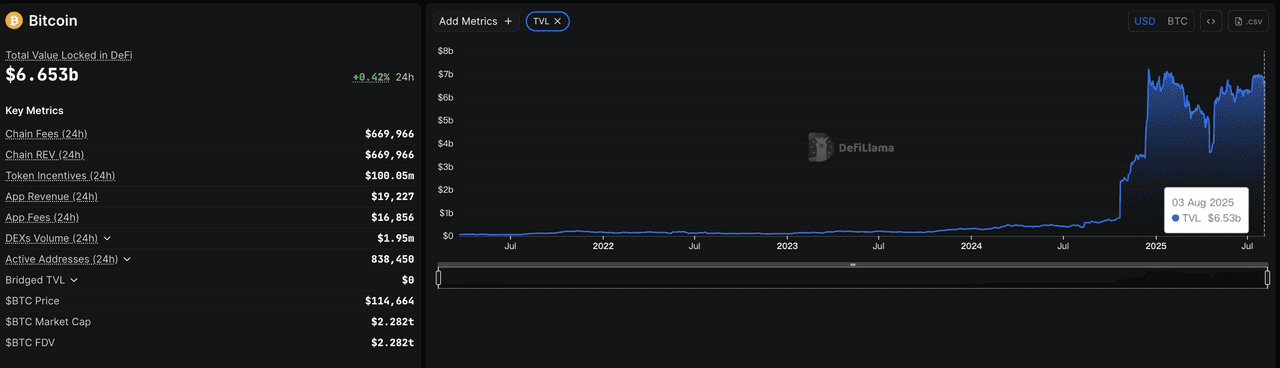Click the orange Bitcoin logo icon

[x=14, y=20]
